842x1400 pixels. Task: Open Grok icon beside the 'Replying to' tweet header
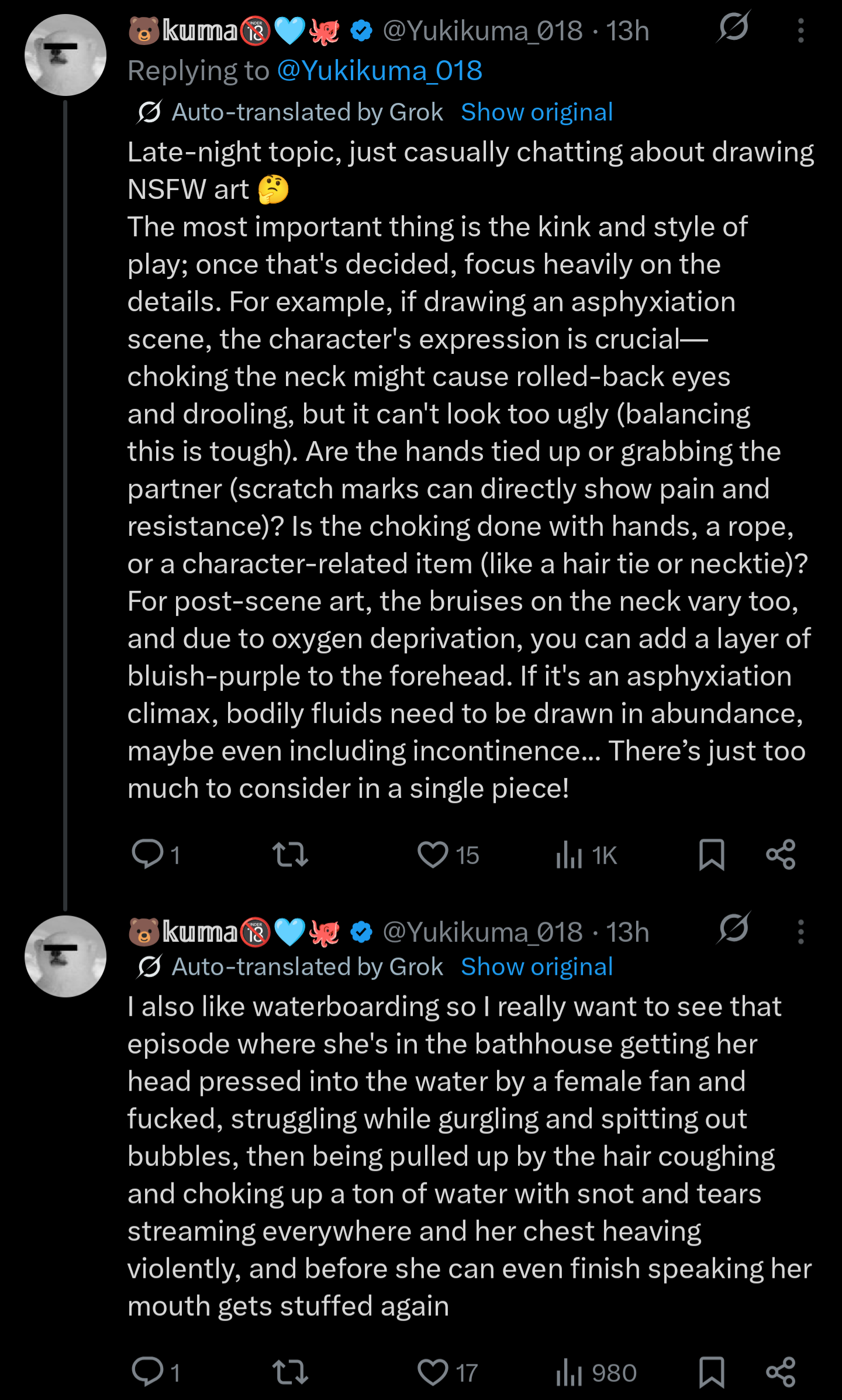(734, 27)
